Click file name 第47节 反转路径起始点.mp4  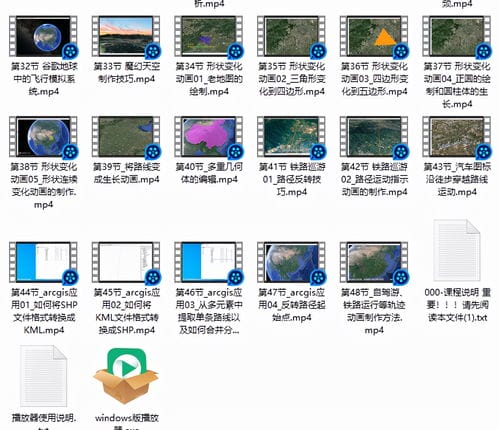point(292,305)
